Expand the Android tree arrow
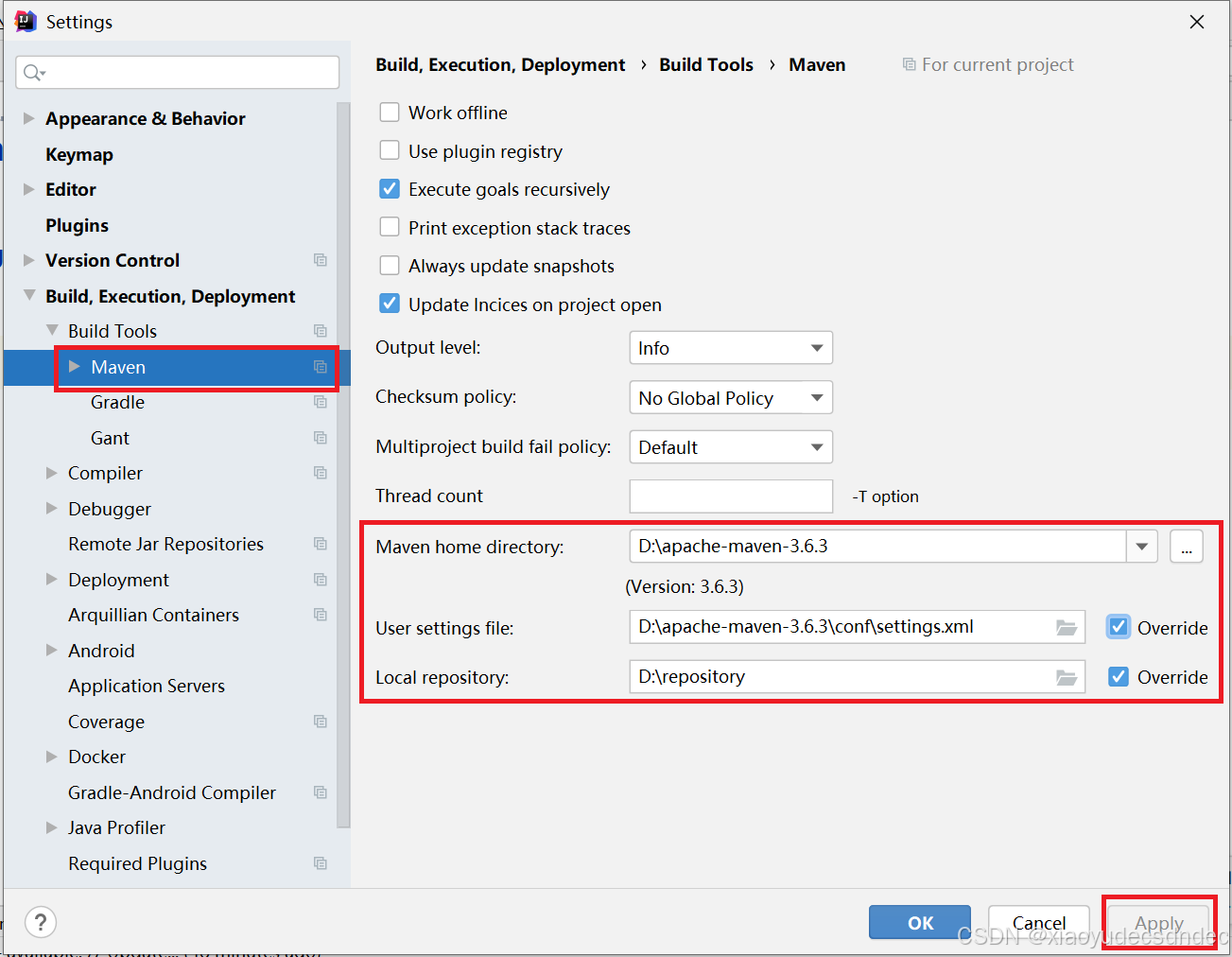Viewport: 1232px width, 957px height. [x=52, y=650]
